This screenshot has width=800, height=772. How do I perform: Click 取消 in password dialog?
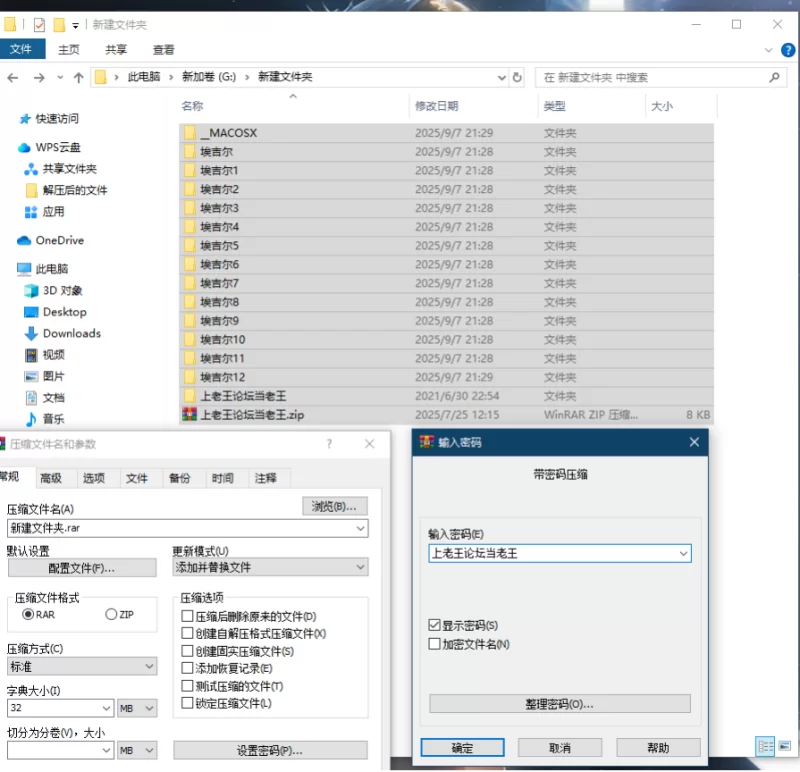(x=560, y=748)
